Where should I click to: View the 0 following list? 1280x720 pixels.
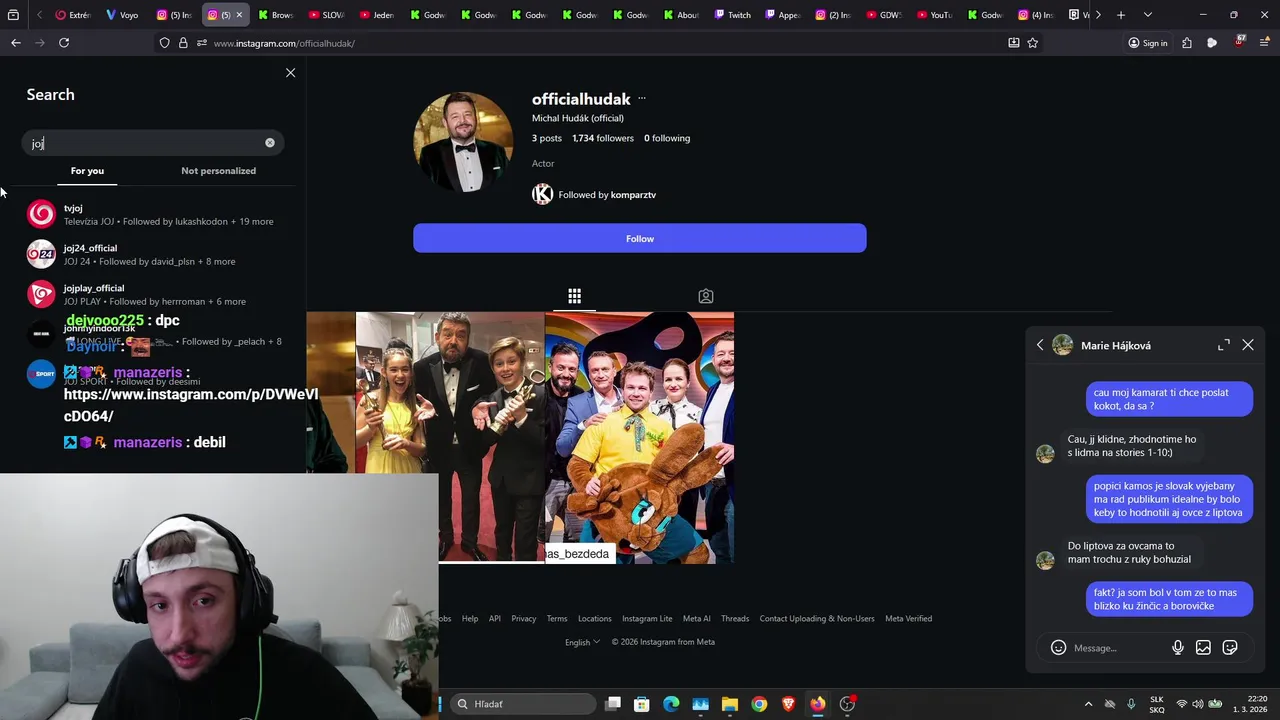click(x=667, y=138)
